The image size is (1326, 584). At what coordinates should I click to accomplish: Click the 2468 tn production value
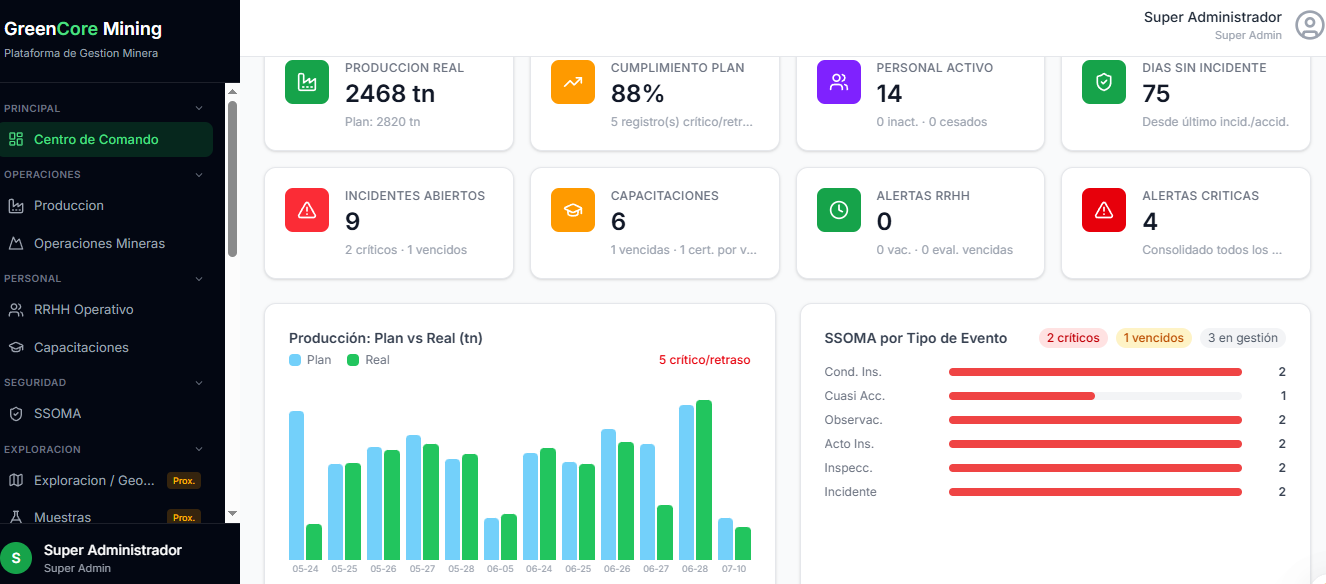[390, 94]
